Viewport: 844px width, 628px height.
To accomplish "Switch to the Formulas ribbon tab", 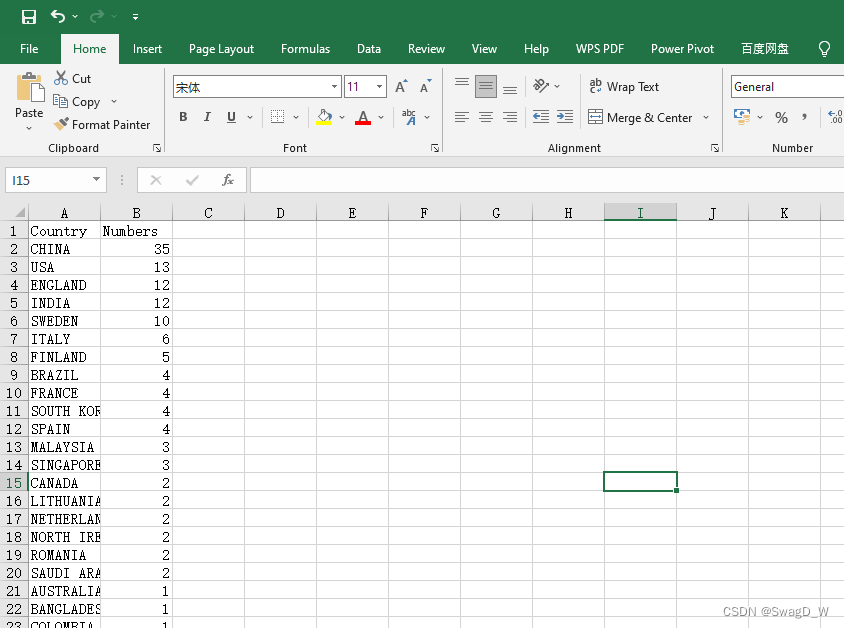I will (x=305, y=49).
